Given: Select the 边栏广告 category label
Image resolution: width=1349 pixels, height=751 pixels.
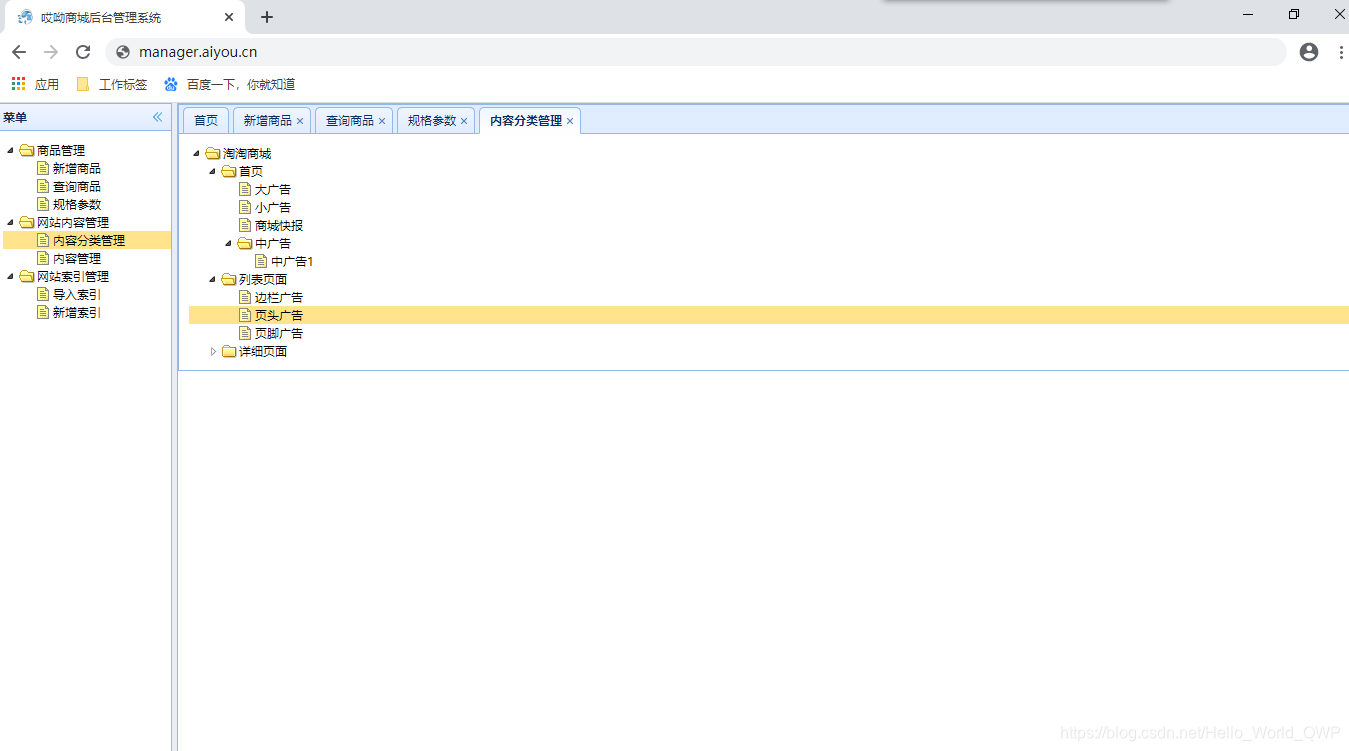Looking at the screenshot, I should click(279, 297).
